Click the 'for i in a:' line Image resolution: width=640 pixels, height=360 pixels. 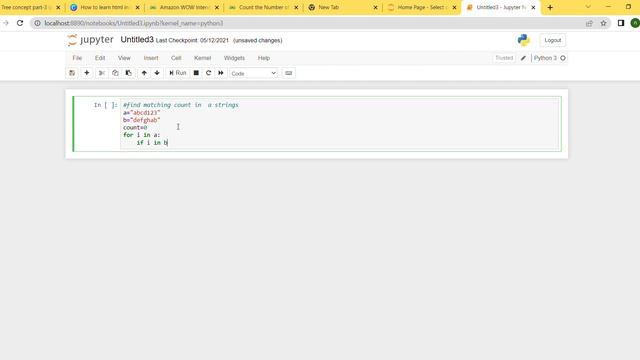coord(142,135)
